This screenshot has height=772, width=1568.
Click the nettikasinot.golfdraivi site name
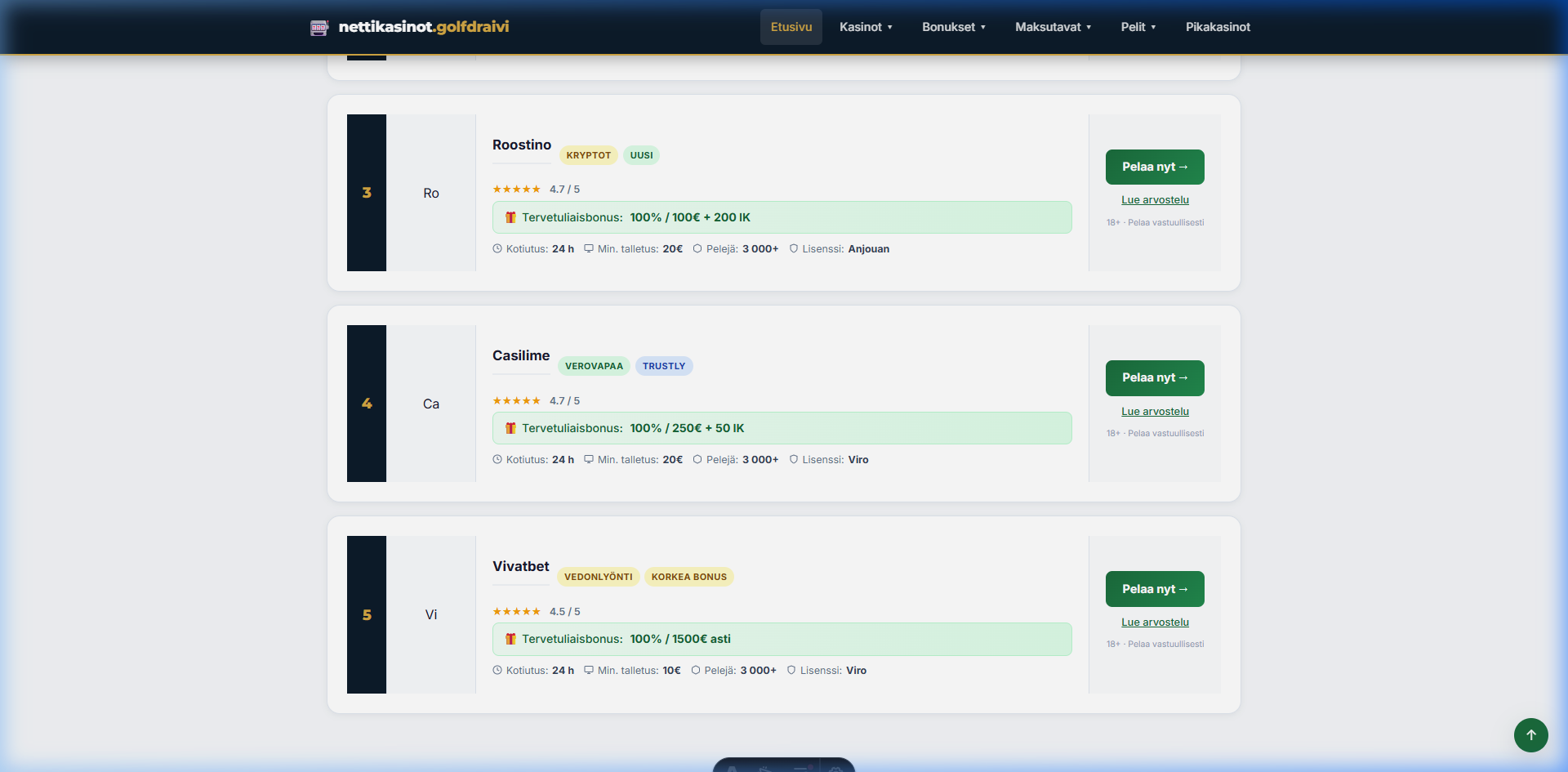(x=424, y=27)
